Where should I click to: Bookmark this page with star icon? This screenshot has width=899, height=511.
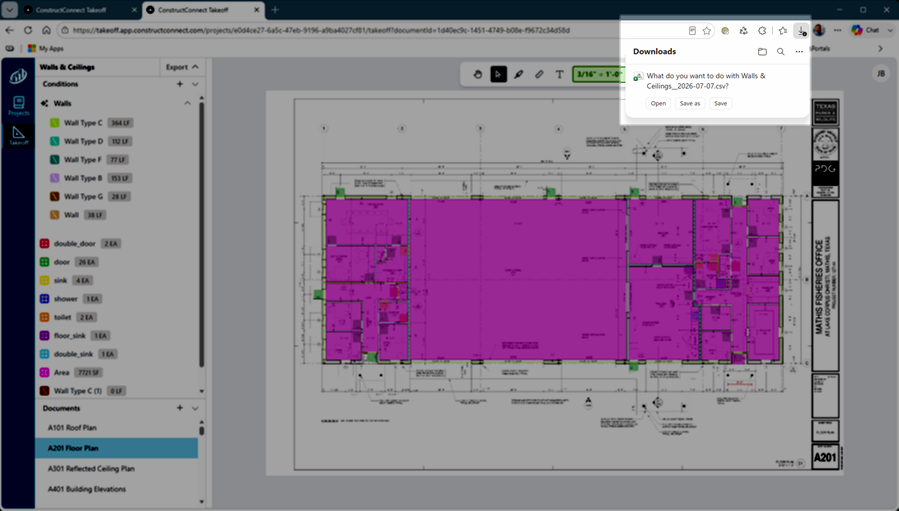pos(707,31)
